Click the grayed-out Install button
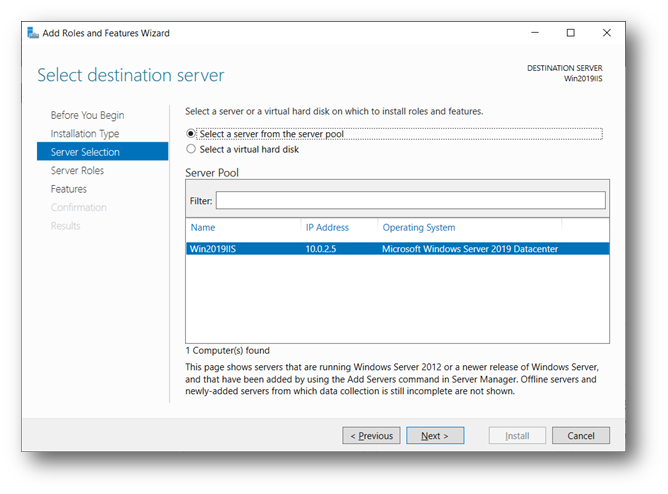Viewport: 668px width, 494px height. point(517,436)
